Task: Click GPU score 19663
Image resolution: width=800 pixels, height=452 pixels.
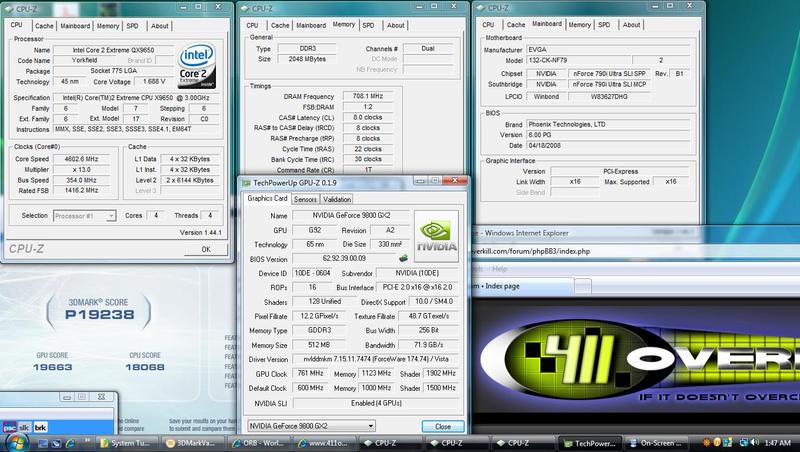Action: [53, 367]
